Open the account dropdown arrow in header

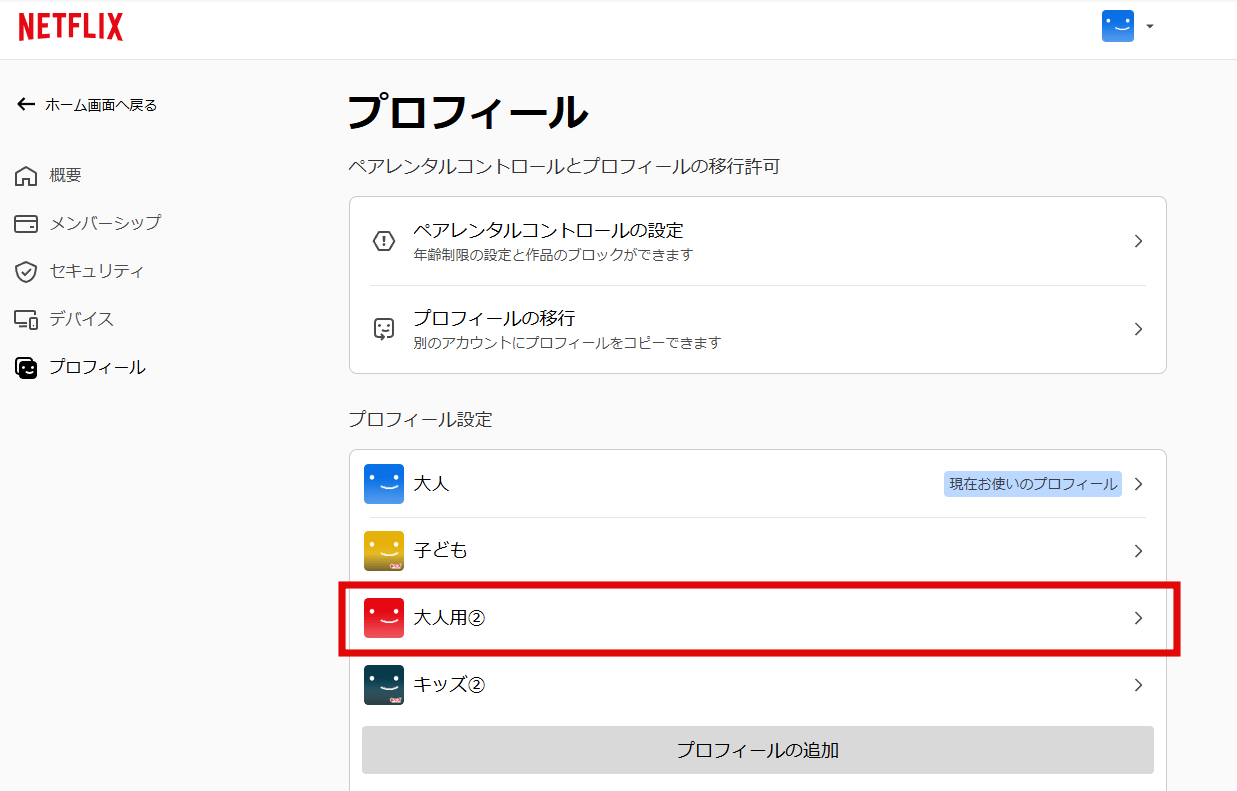(x=1150, y=27)
